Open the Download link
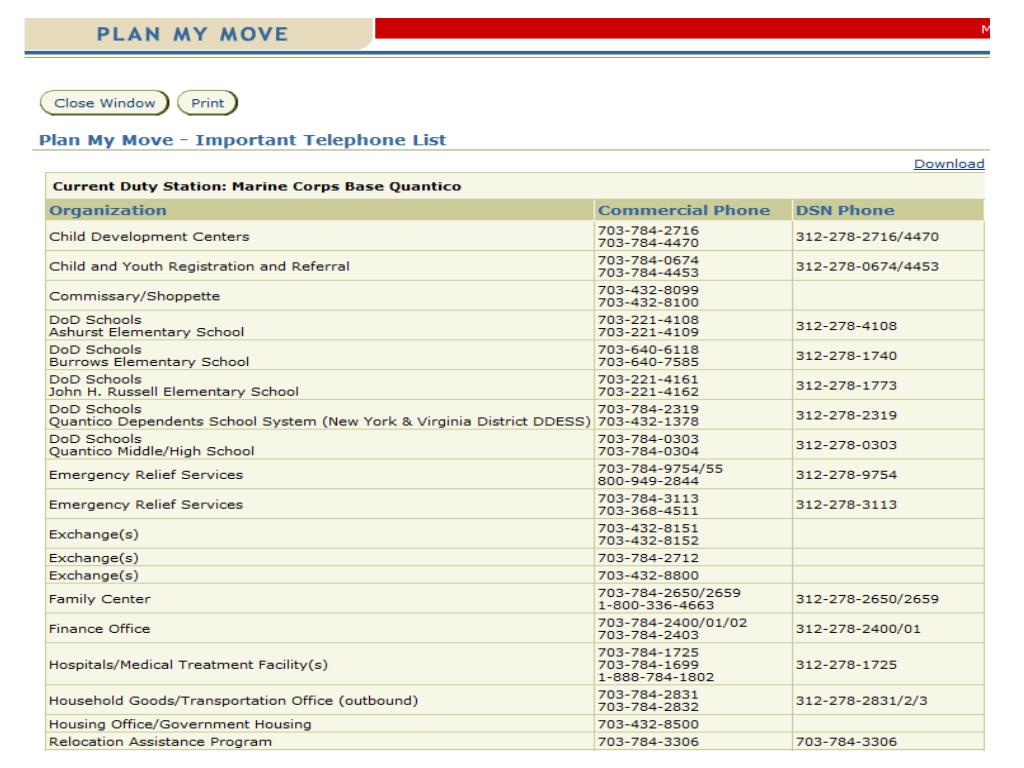Image resolution: width=1024 pixels, height=768 pixels. [x=948, y=164]
